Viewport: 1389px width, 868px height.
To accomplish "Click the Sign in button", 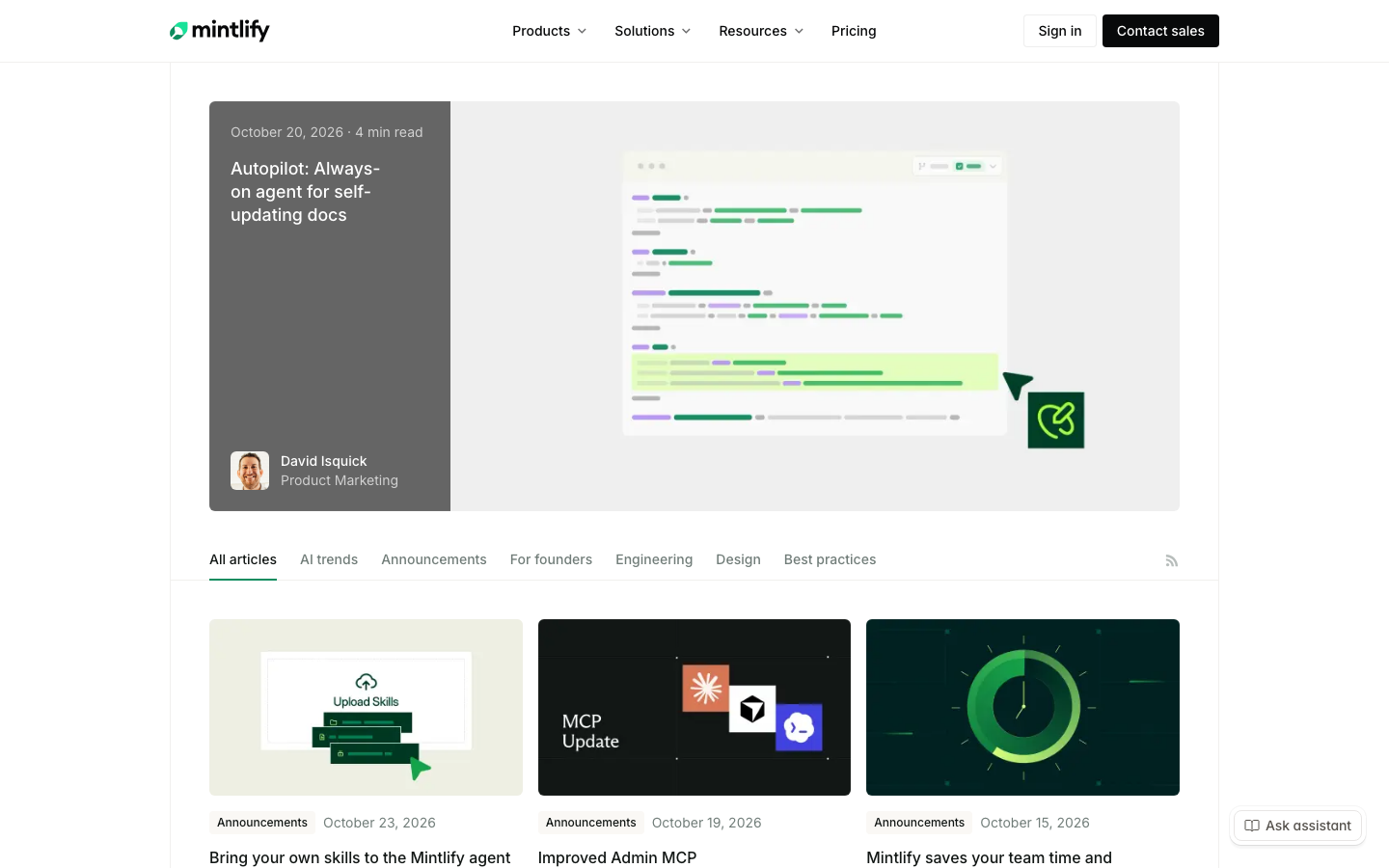I will pos(1060,31).
